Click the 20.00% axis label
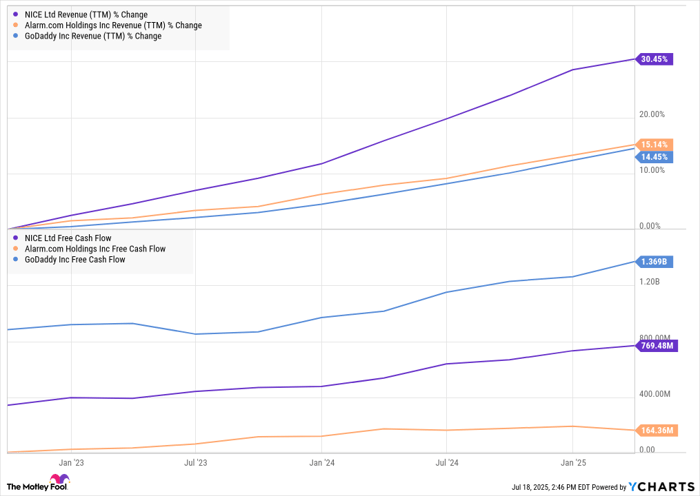 pos(652,114)
